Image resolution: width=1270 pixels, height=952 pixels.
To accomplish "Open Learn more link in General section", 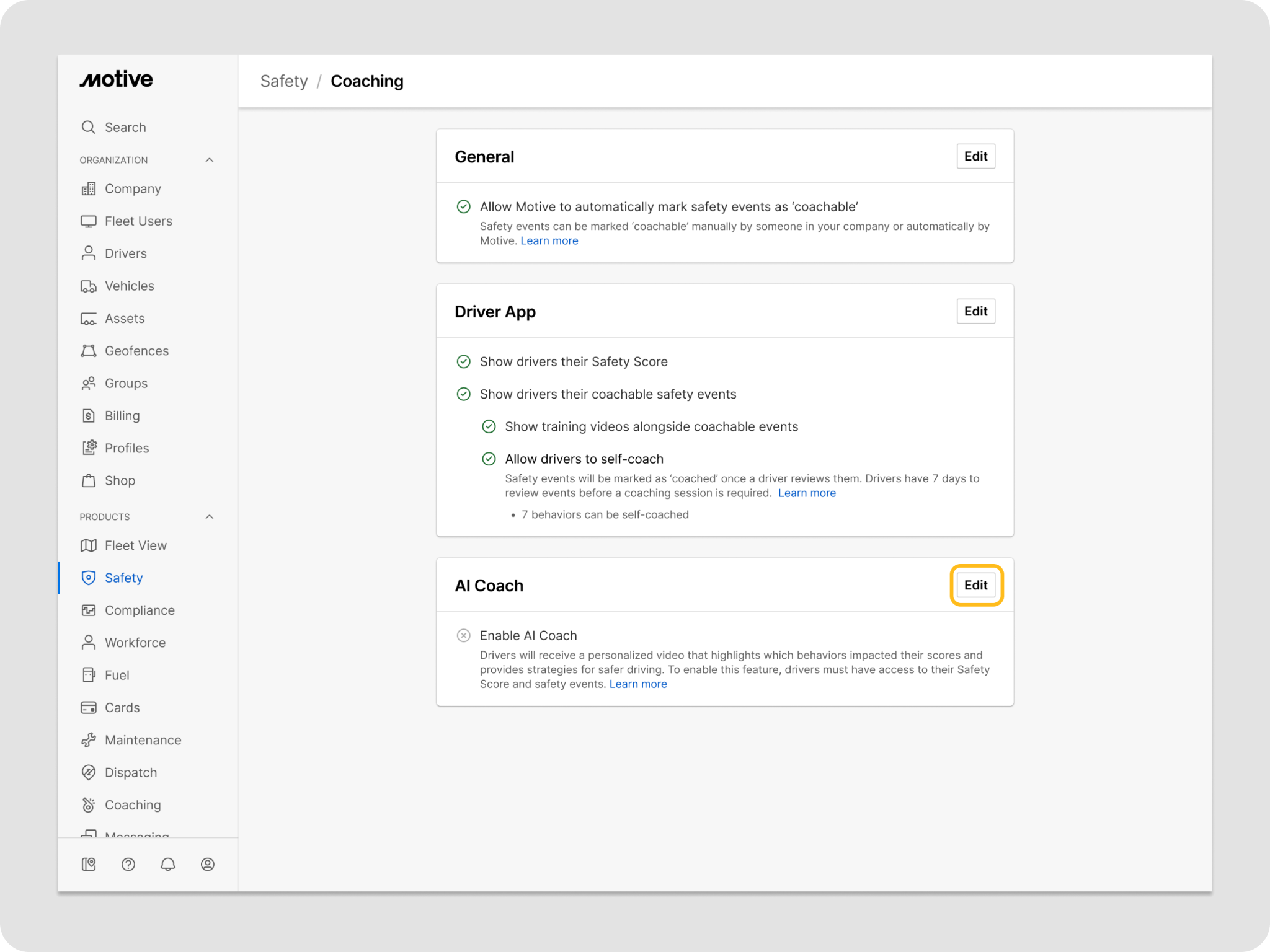I will coord(549,240).
